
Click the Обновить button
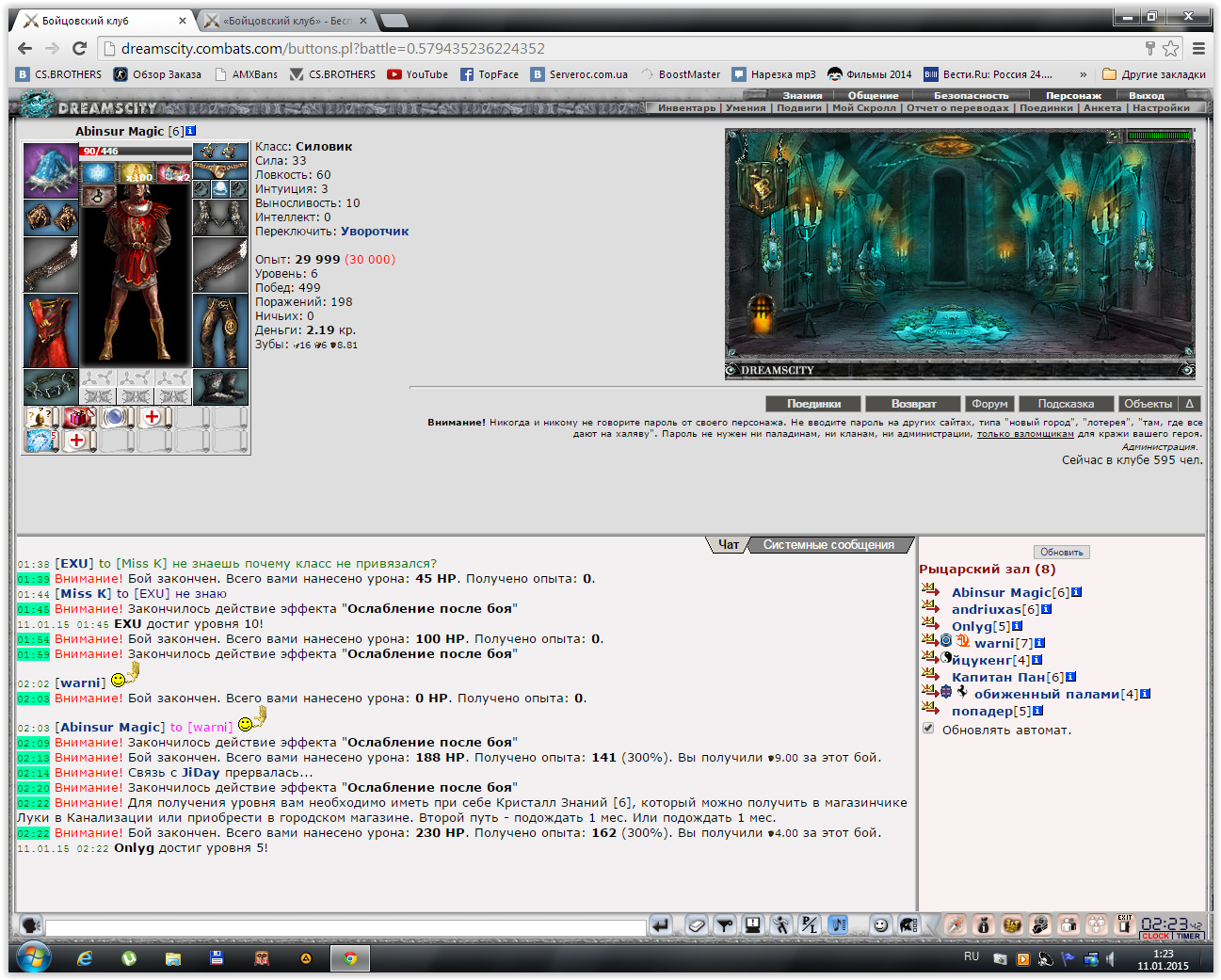[1061, 552]
